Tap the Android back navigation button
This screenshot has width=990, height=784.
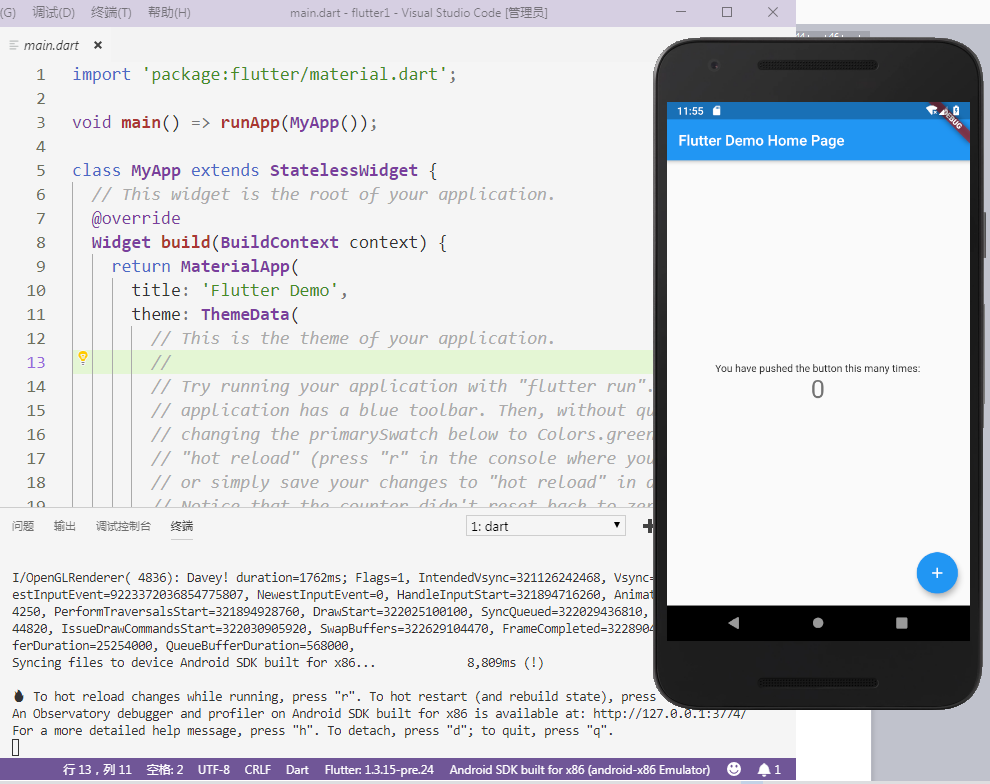pos(734,623)
